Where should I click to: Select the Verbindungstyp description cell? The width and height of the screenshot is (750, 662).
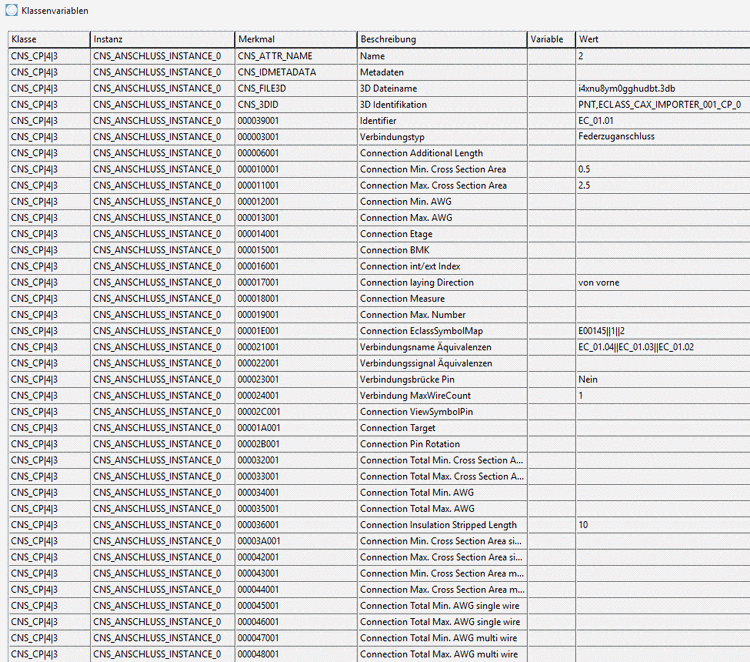point(442,137)
